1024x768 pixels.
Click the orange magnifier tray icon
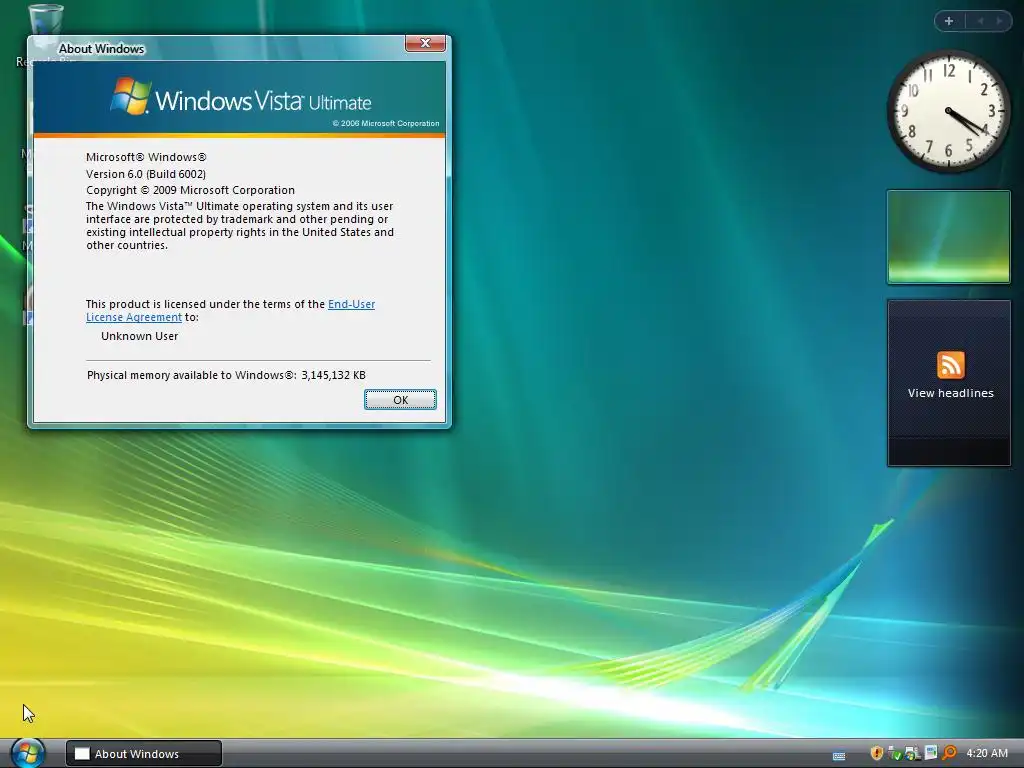click(950, 752)
